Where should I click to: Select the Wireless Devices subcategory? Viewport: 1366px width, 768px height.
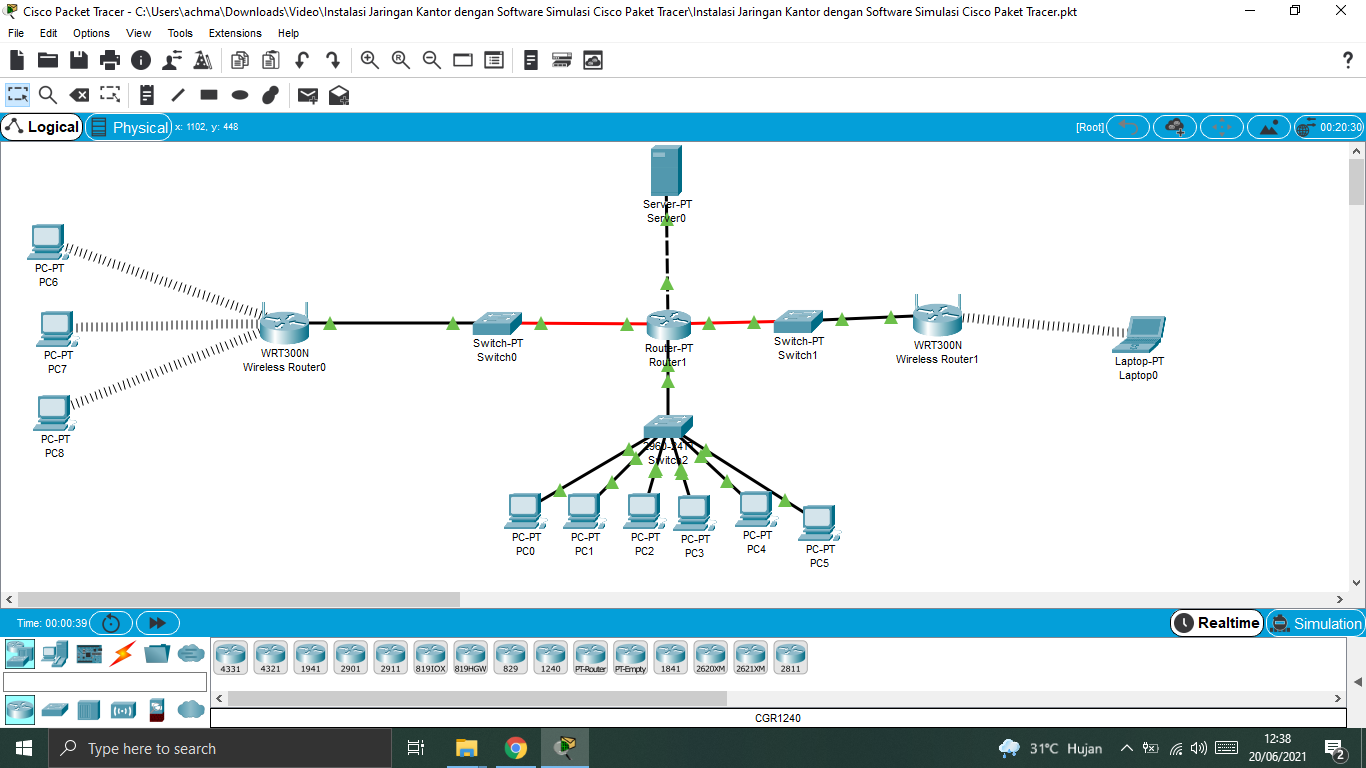coord(123,710)
